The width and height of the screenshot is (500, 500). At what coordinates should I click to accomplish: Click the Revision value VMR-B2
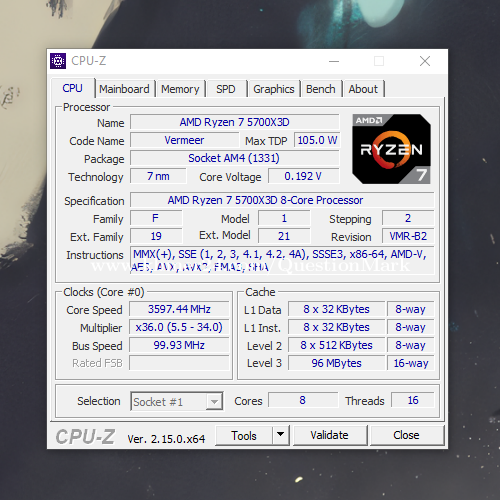pyautogui.click(x=408, y=236)
